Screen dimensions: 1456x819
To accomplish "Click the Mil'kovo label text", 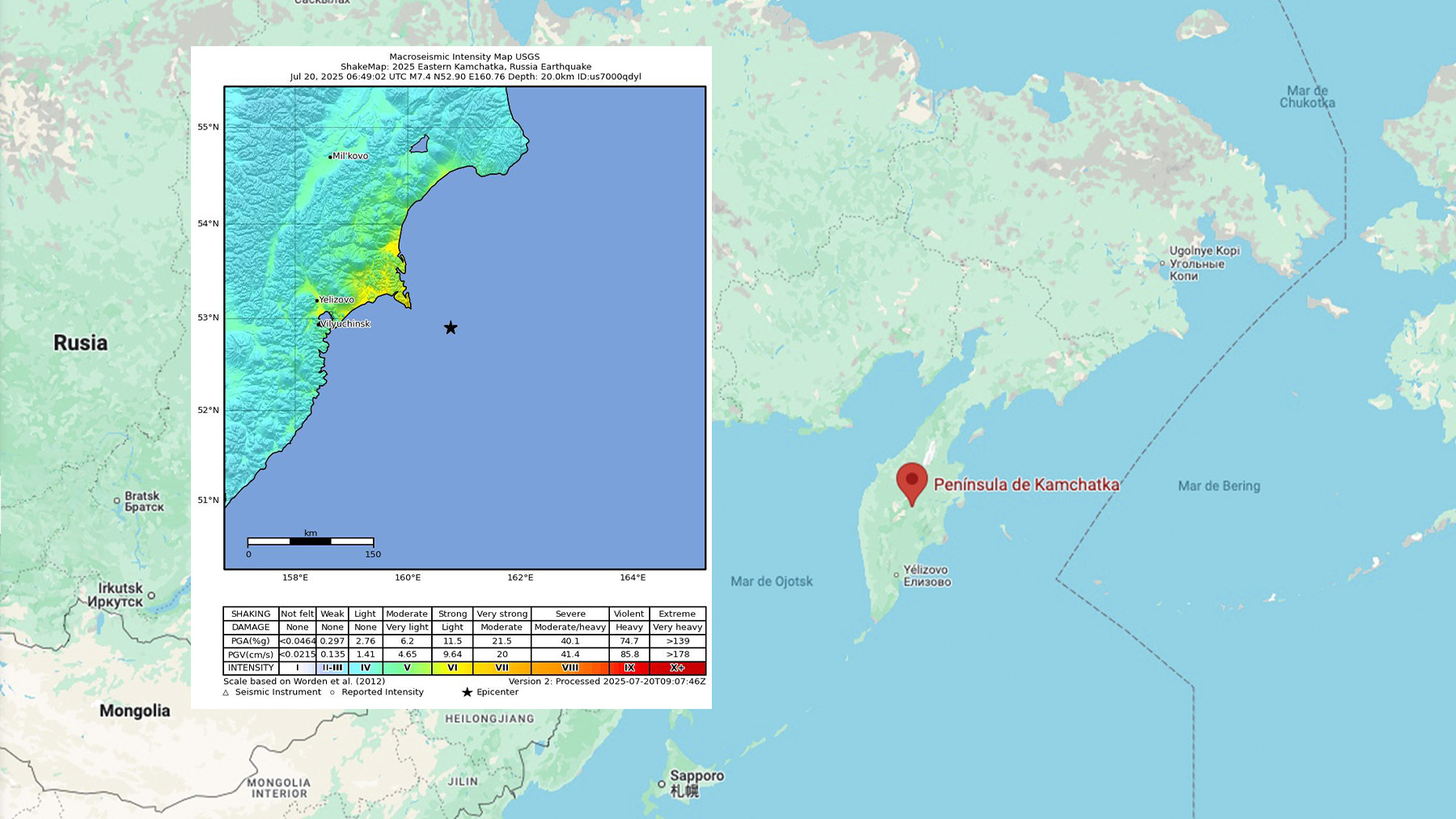I will coord(350,156).
